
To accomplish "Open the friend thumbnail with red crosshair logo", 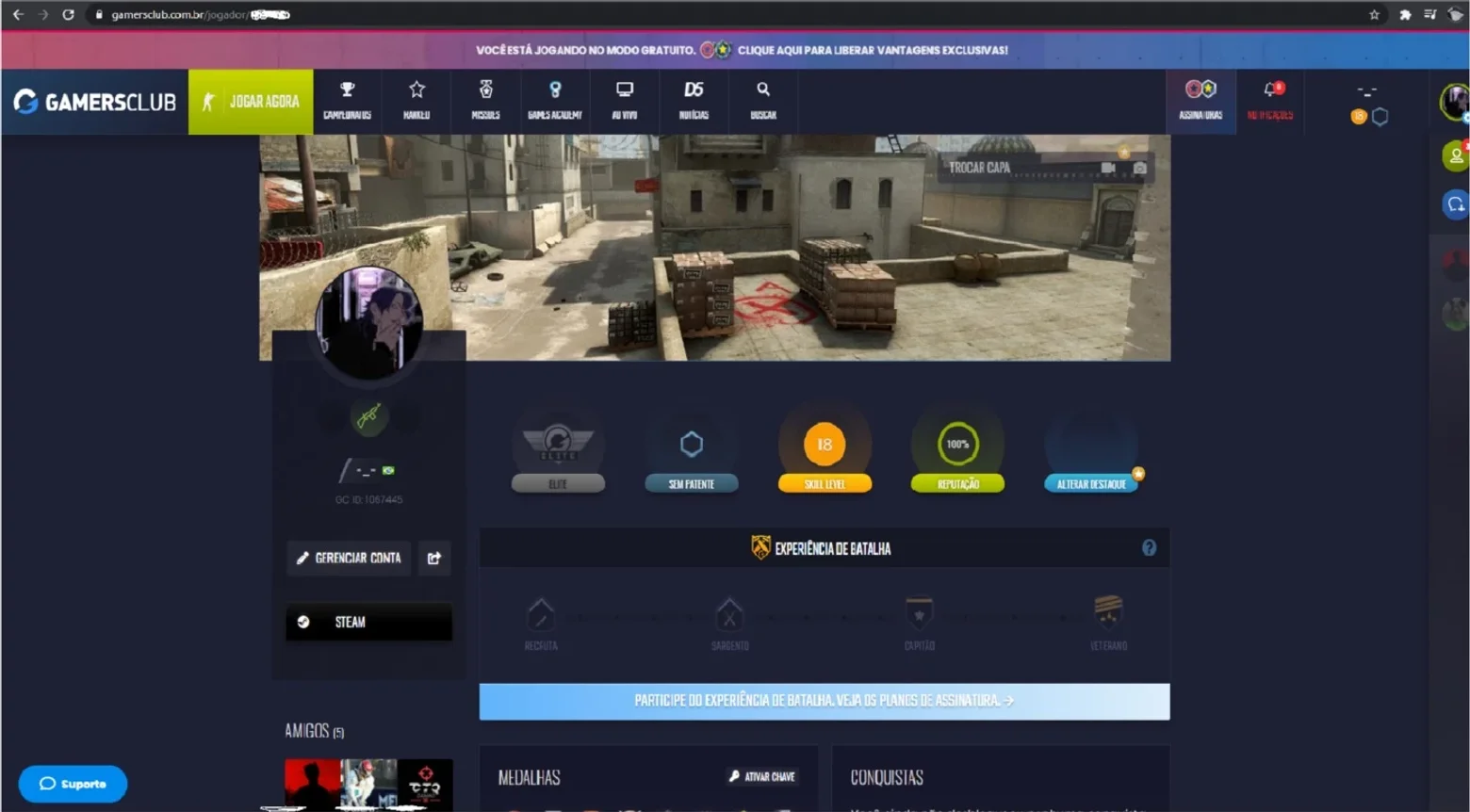I will point(425,785).
